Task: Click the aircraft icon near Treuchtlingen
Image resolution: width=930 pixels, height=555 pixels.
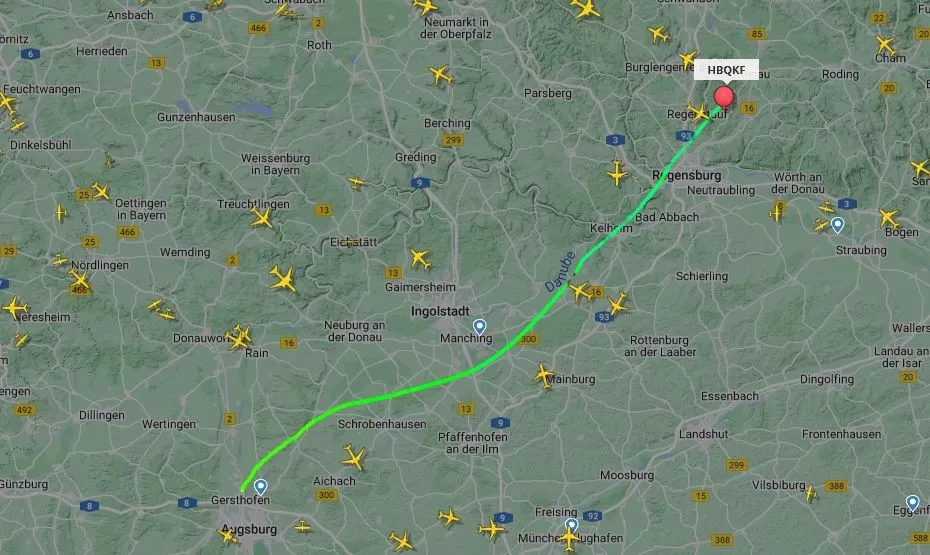Action: pyautogui.click(x=261, y=218)
